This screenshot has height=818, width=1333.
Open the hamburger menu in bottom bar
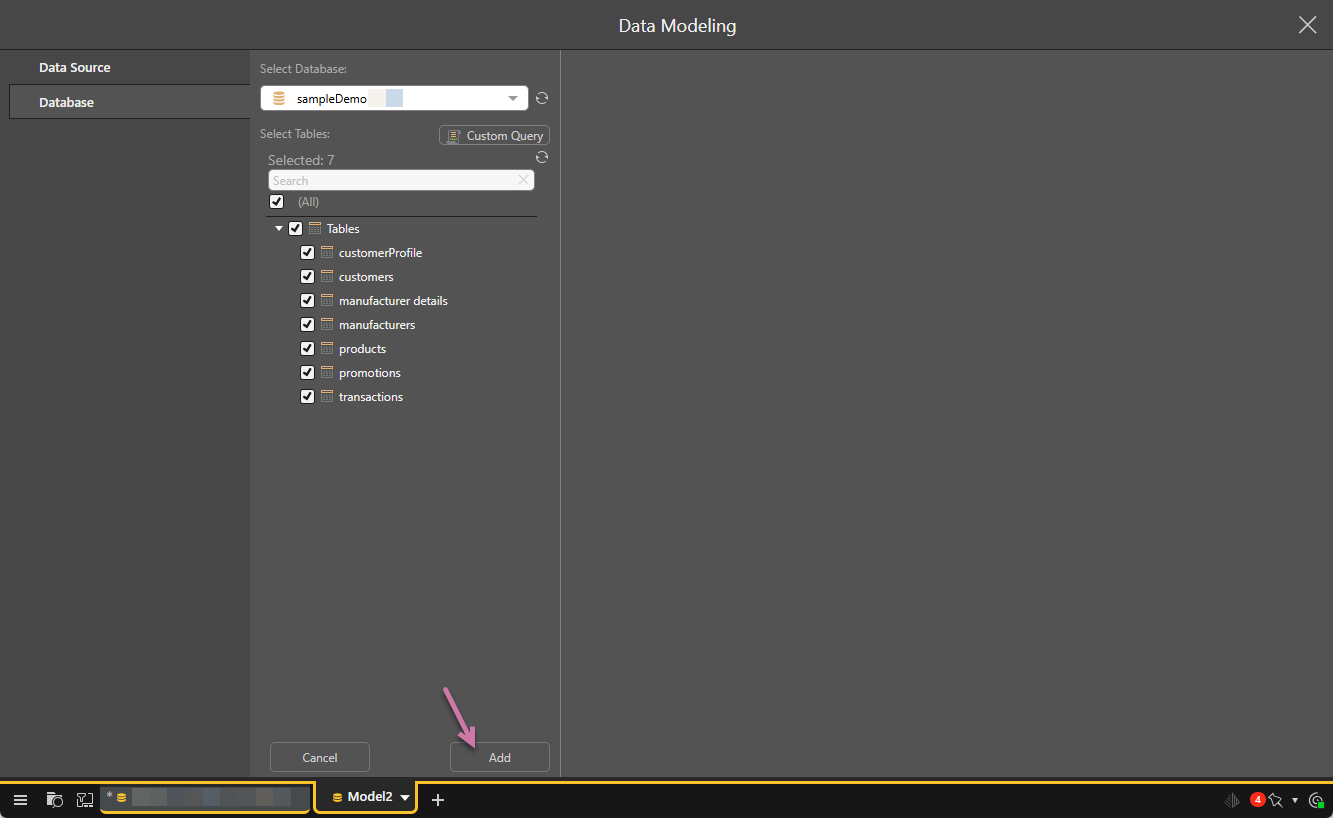[20, 799]
